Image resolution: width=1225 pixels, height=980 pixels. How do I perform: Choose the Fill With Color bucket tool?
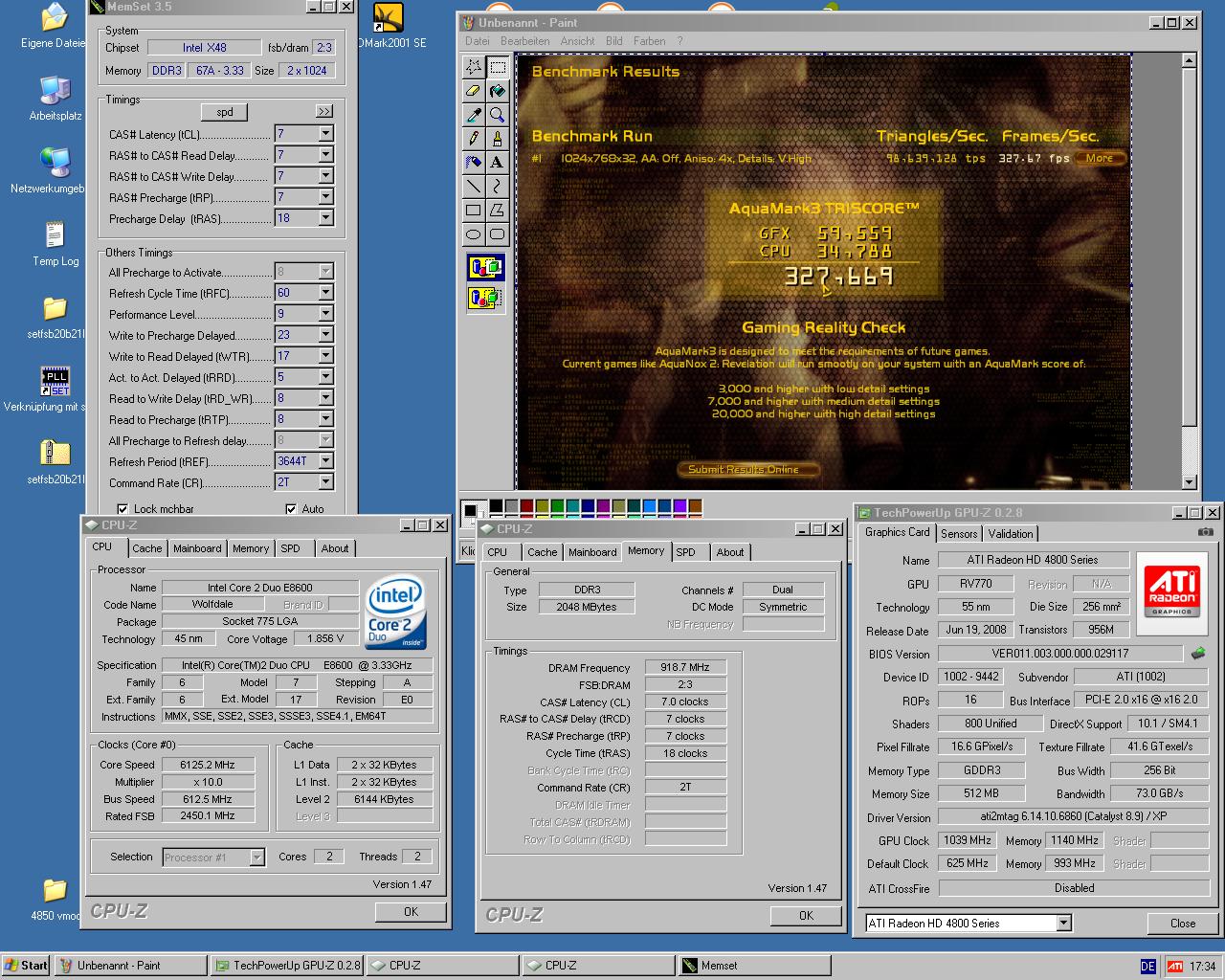498,90
